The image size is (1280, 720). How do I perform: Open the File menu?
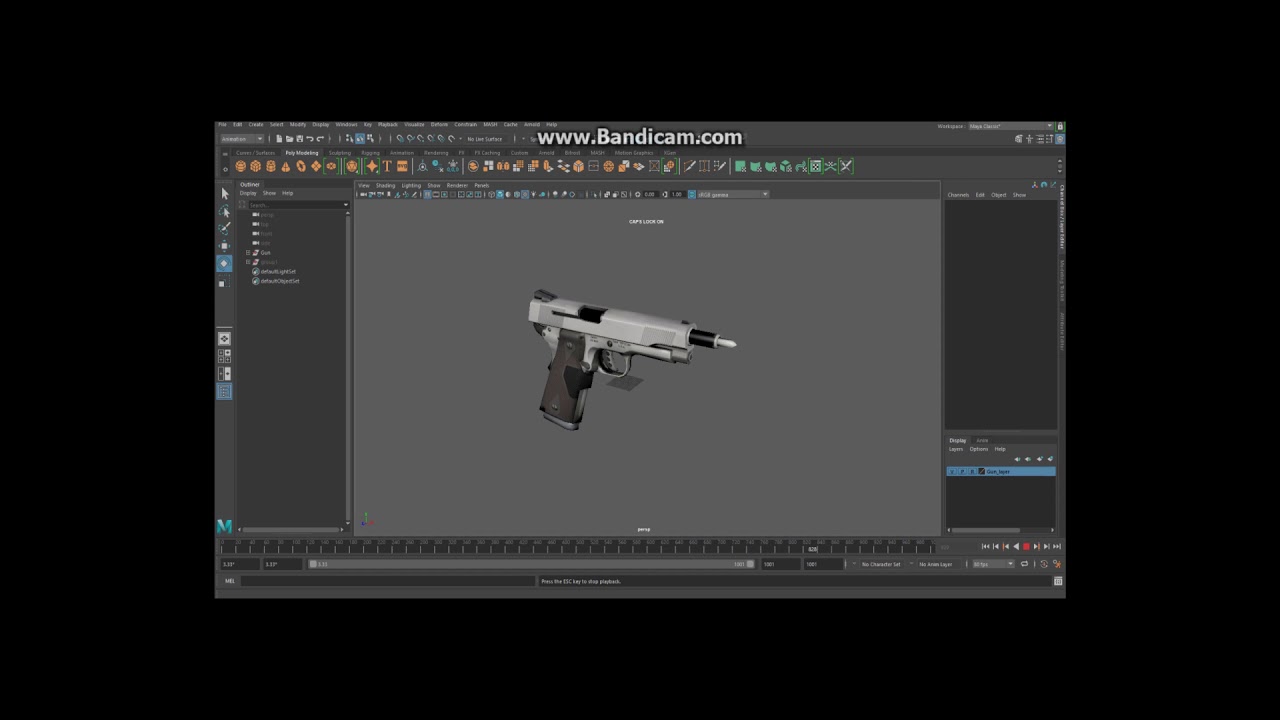coord(222,124)
